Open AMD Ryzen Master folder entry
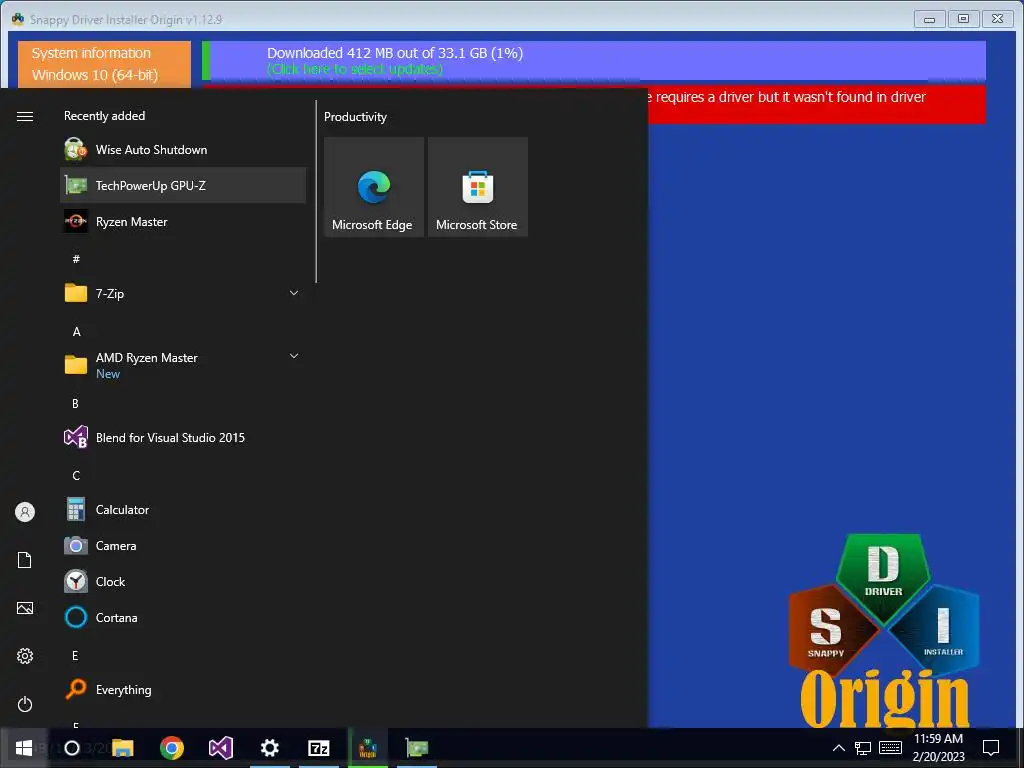This screenshot has width=1024, height=768. 183,365
